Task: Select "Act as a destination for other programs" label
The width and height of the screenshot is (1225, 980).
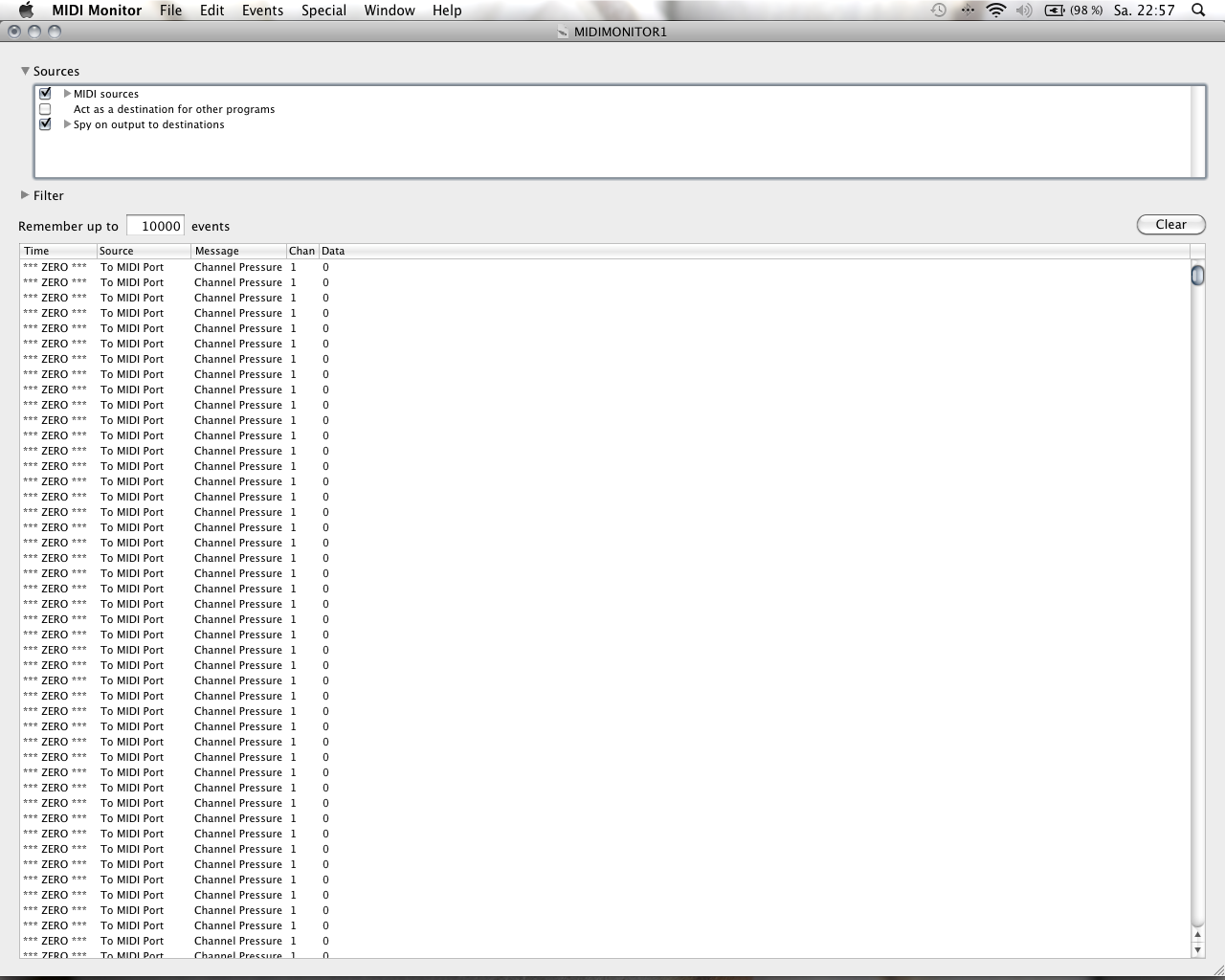Action: tap(174, 109)
